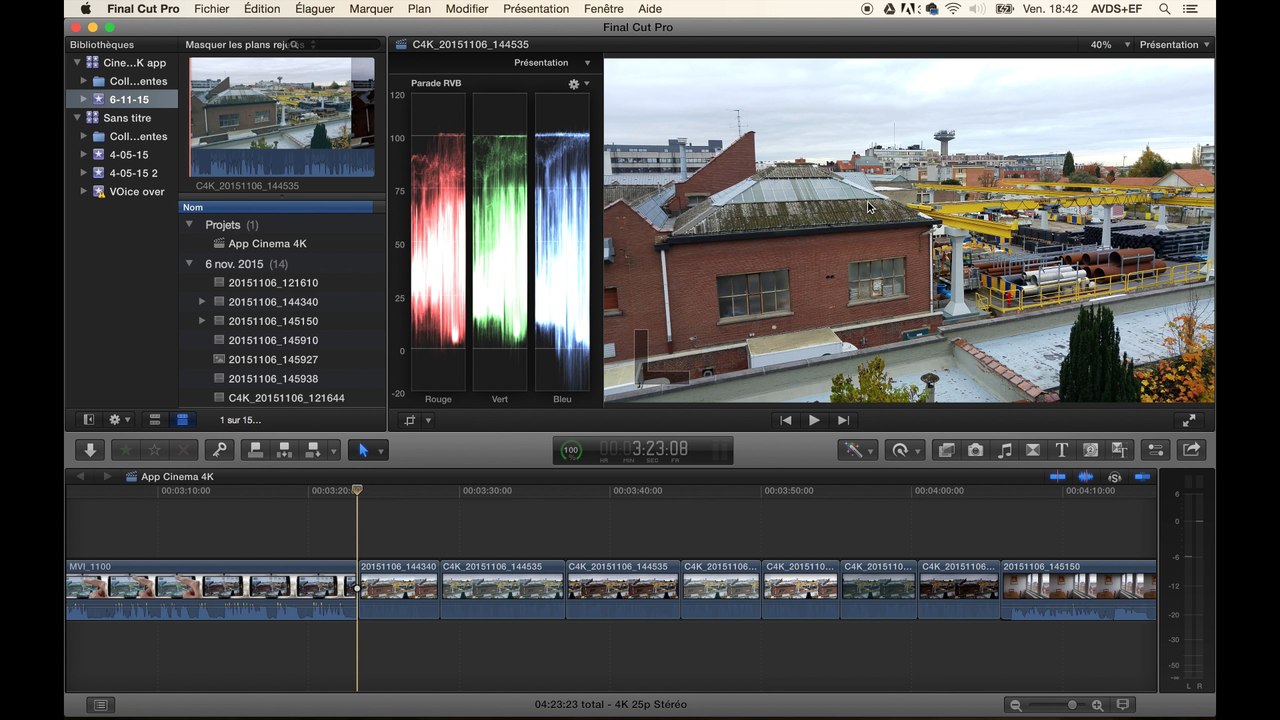The image size is (1280, 720).
Task: Open the Élaguer menu
Action: [315, 9]
